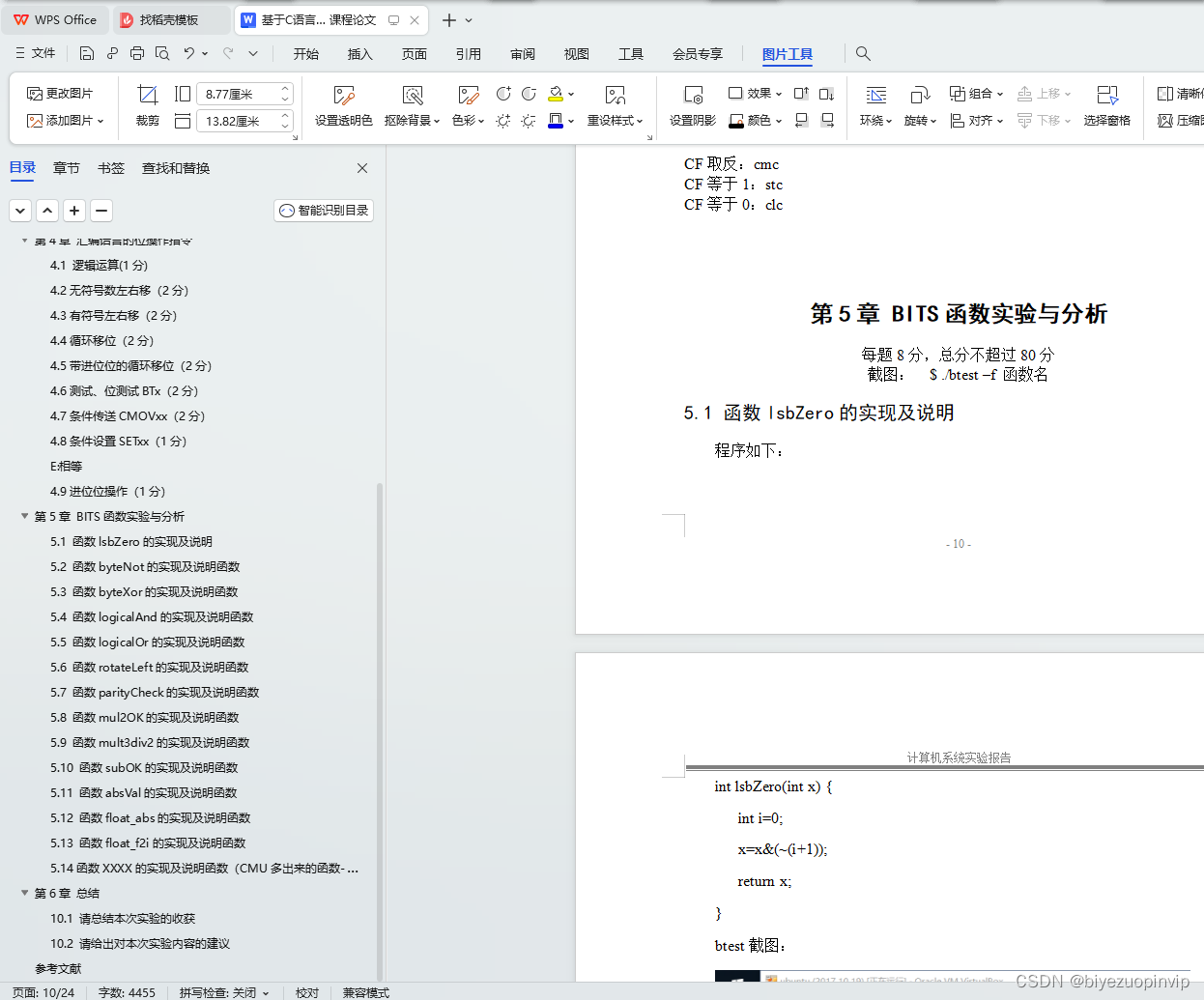Open 抠除背景 (Remove Background) tool
The image size is (1204, 1000).
[410, 103]
